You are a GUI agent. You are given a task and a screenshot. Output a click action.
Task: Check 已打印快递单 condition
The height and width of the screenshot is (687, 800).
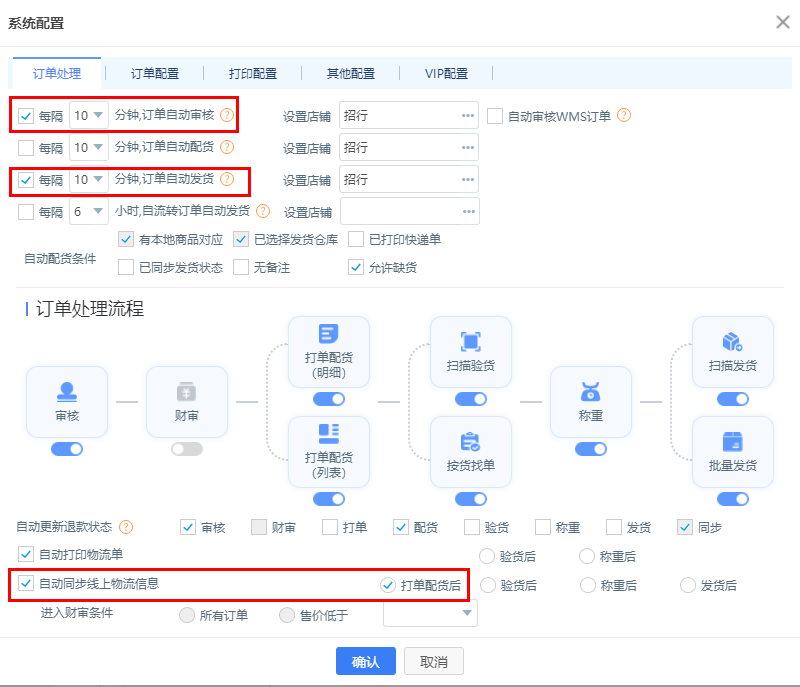click(356, 239)
